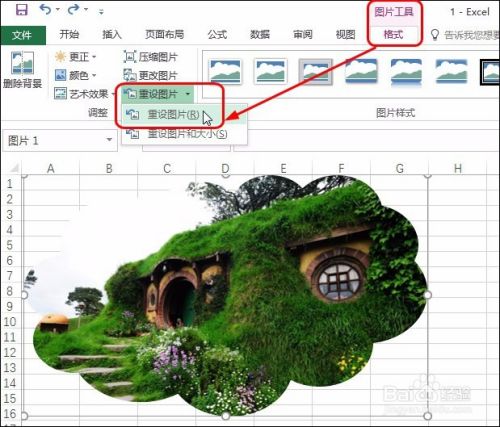Select column C header
The height and width of the screenshot is (427, 500).
[167, 168]
